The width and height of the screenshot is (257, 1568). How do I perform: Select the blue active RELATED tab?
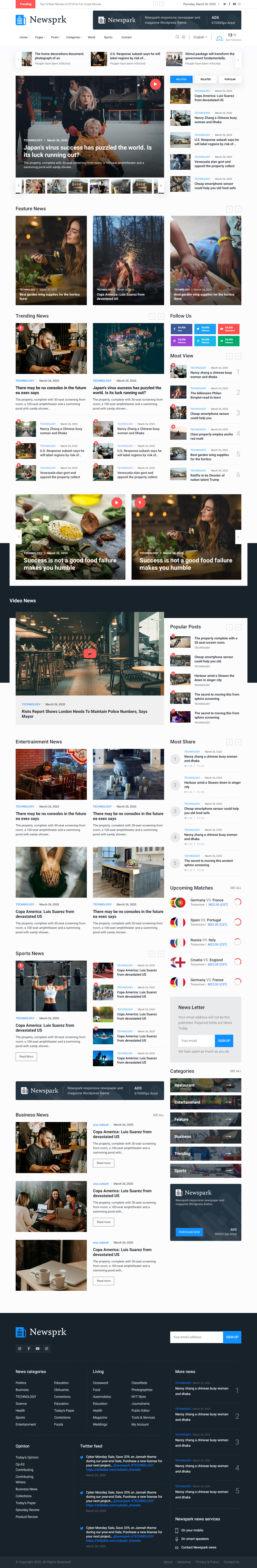[x=181, y=79]
